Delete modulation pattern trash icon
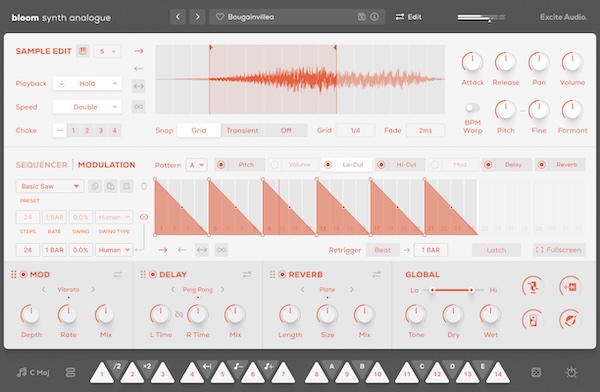This screenshot has width=600, height=392. (144, 186)
